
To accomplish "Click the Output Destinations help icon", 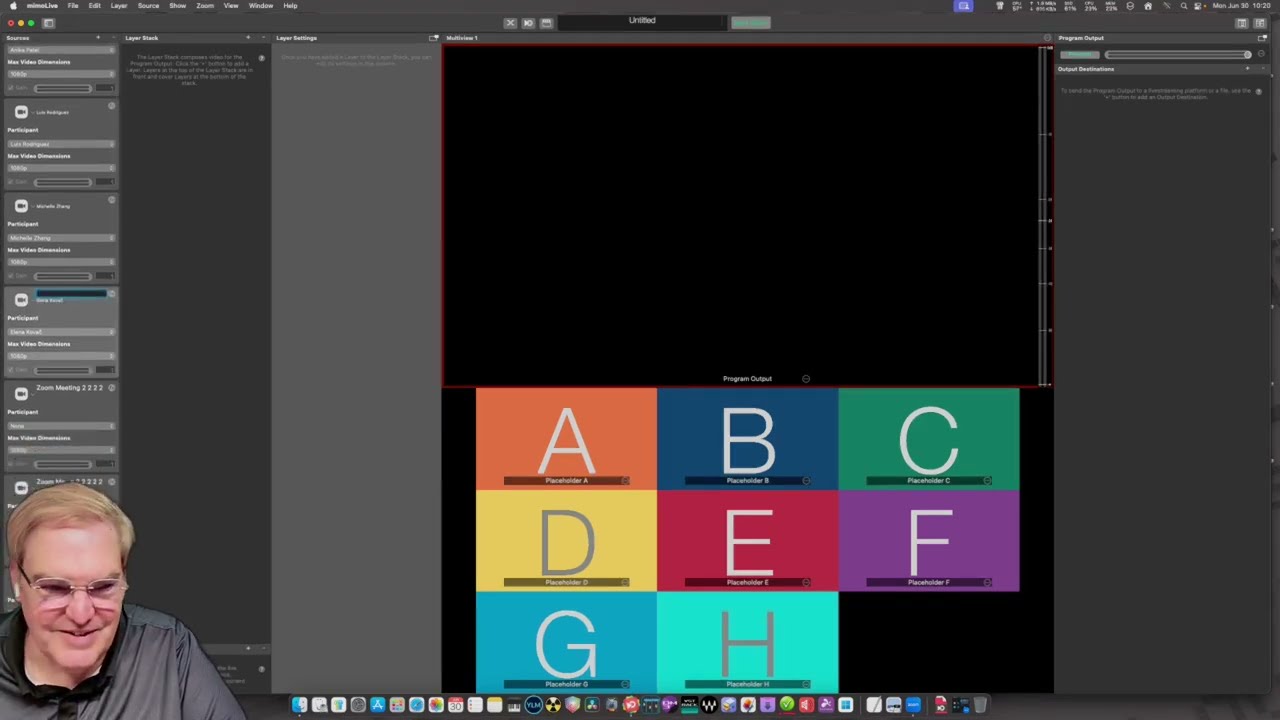I will tap(1258, 91).
